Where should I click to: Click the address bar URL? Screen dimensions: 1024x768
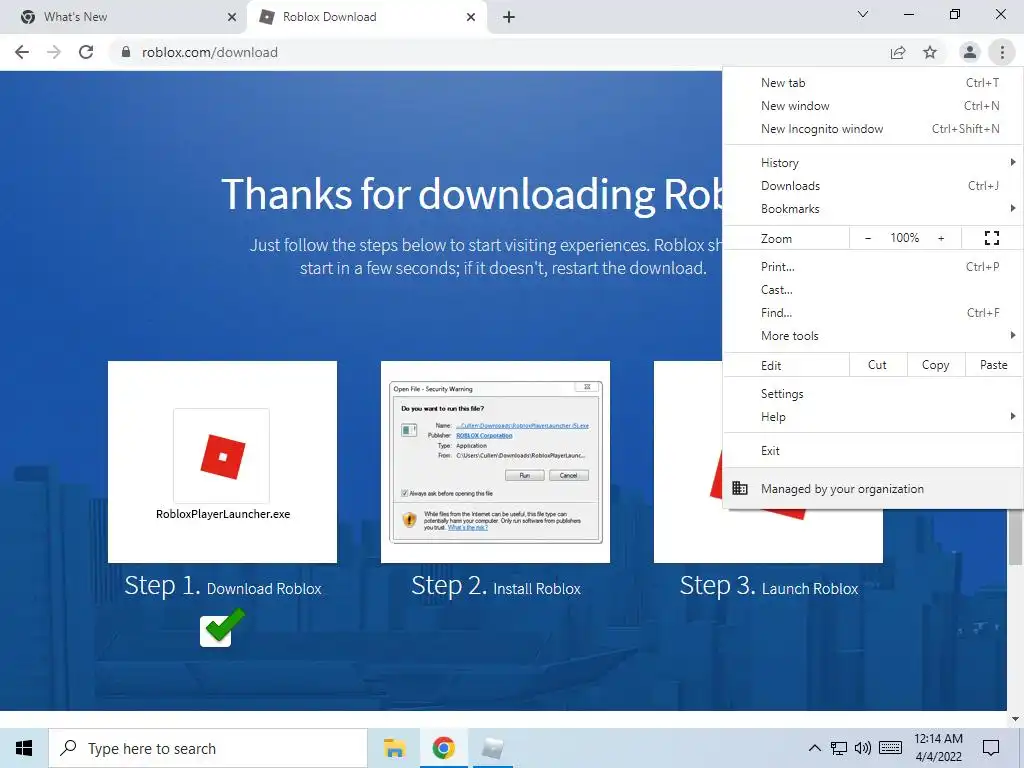click(210, 52)
